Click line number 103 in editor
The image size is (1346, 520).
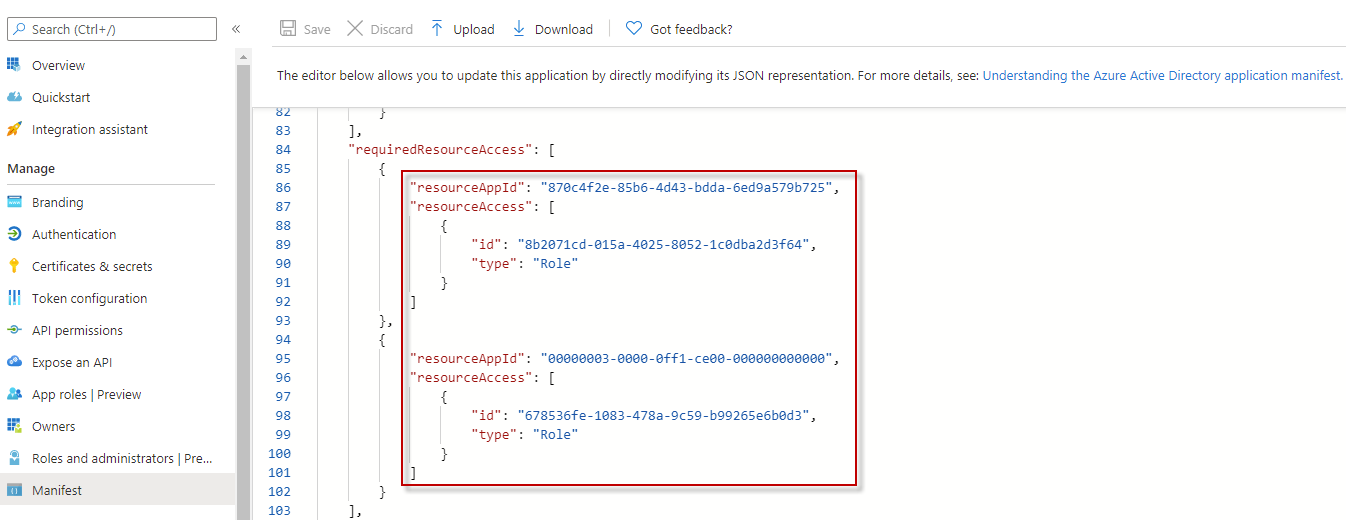point(279,510)
